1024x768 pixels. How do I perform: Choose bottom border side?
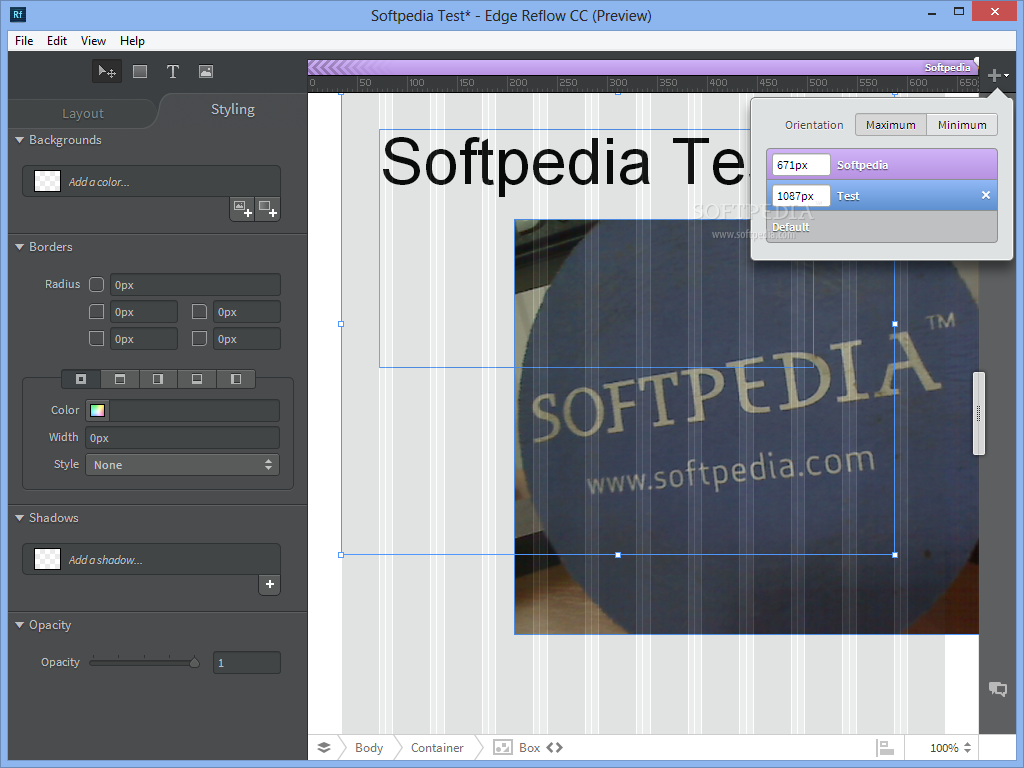point(197,379)
